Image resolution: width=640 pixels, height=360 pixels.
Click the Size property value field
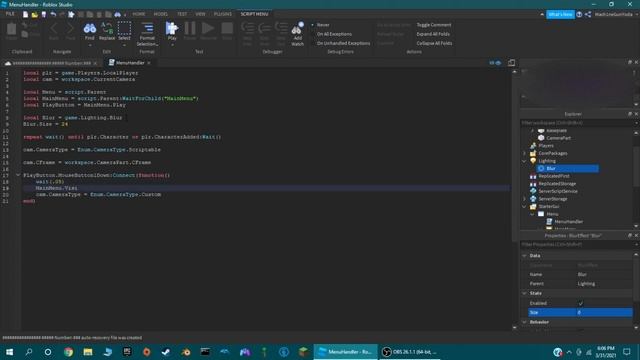[604, 313]
